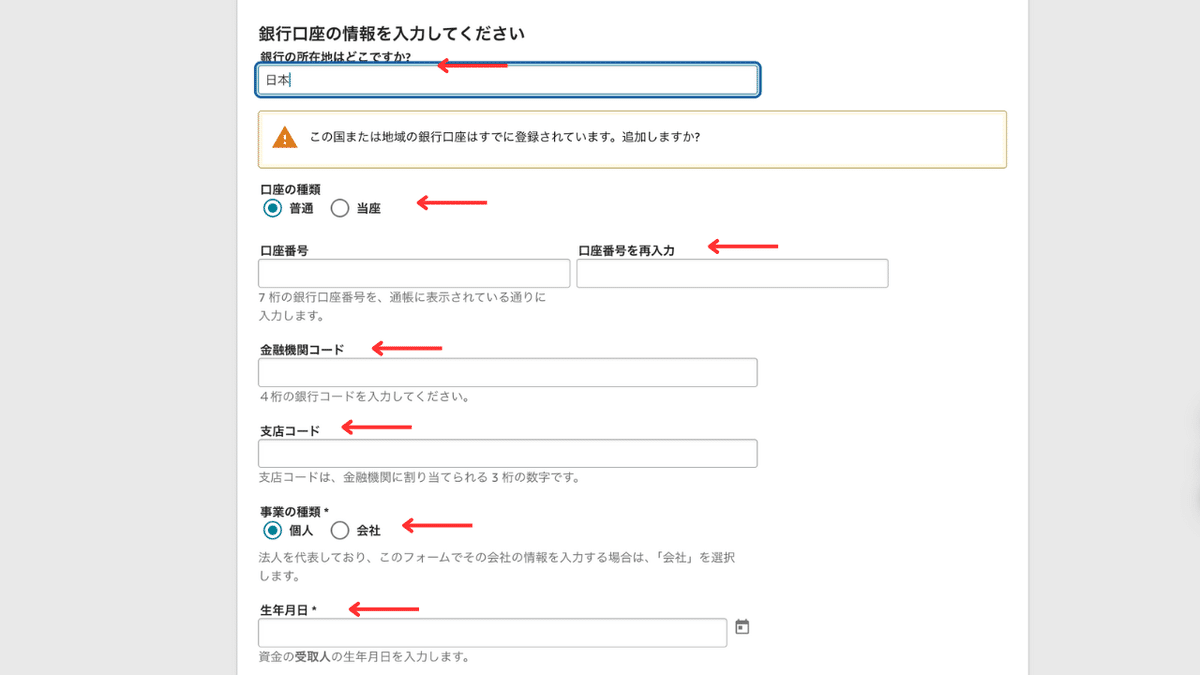Click the 金融機関コード input field
This screenshot has width=1200, height=675.
pyautogui.click(x=507, y=372)
